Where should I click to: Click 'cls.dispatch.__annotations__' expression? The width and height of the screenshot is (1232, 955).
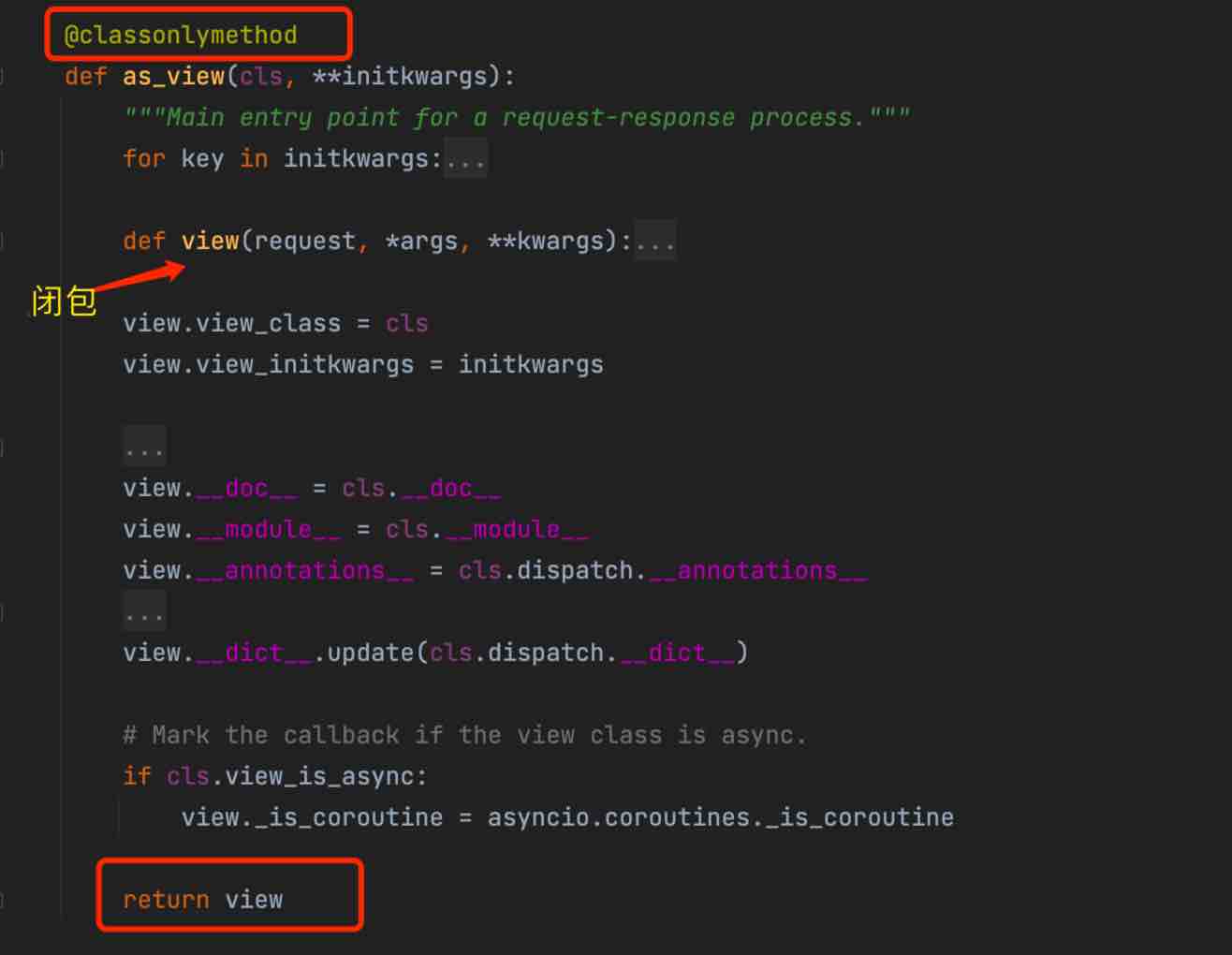(x=663, y=571)
